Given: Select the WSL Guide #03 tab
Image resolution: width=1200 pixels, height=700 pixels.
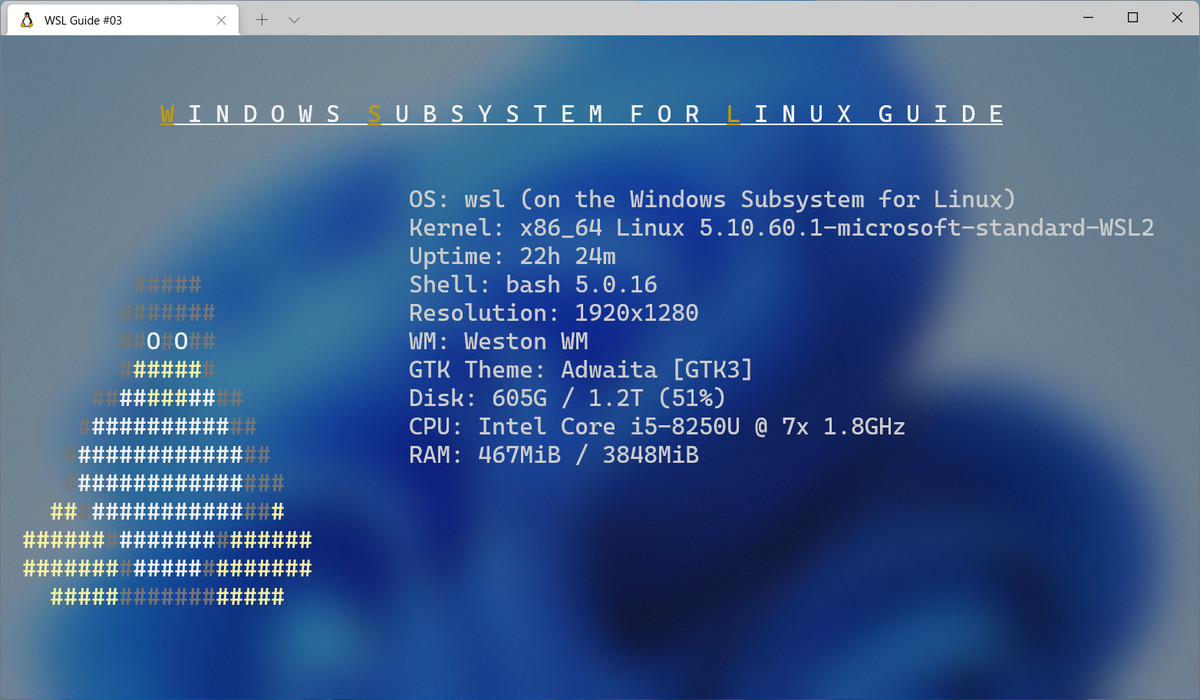Looking at the screenshot, I should coord(122,20).
